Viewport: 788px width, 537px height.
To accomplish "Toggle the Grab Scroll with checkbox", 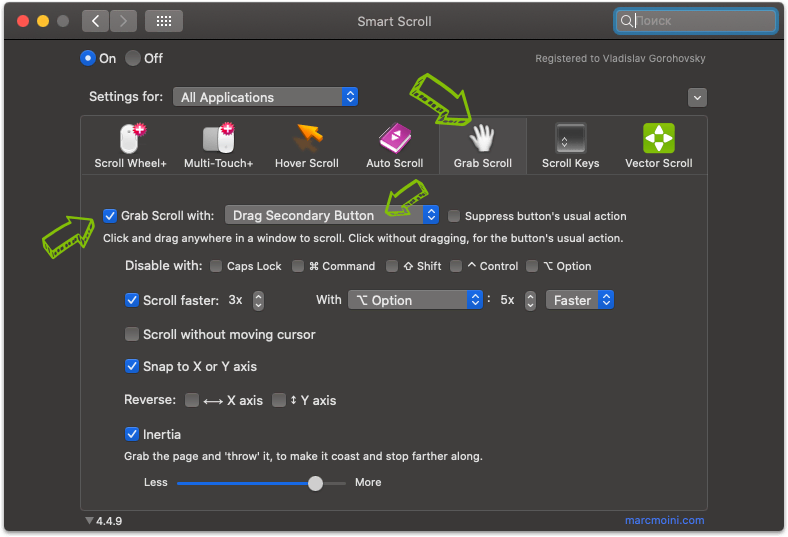I will click(110, 216).
